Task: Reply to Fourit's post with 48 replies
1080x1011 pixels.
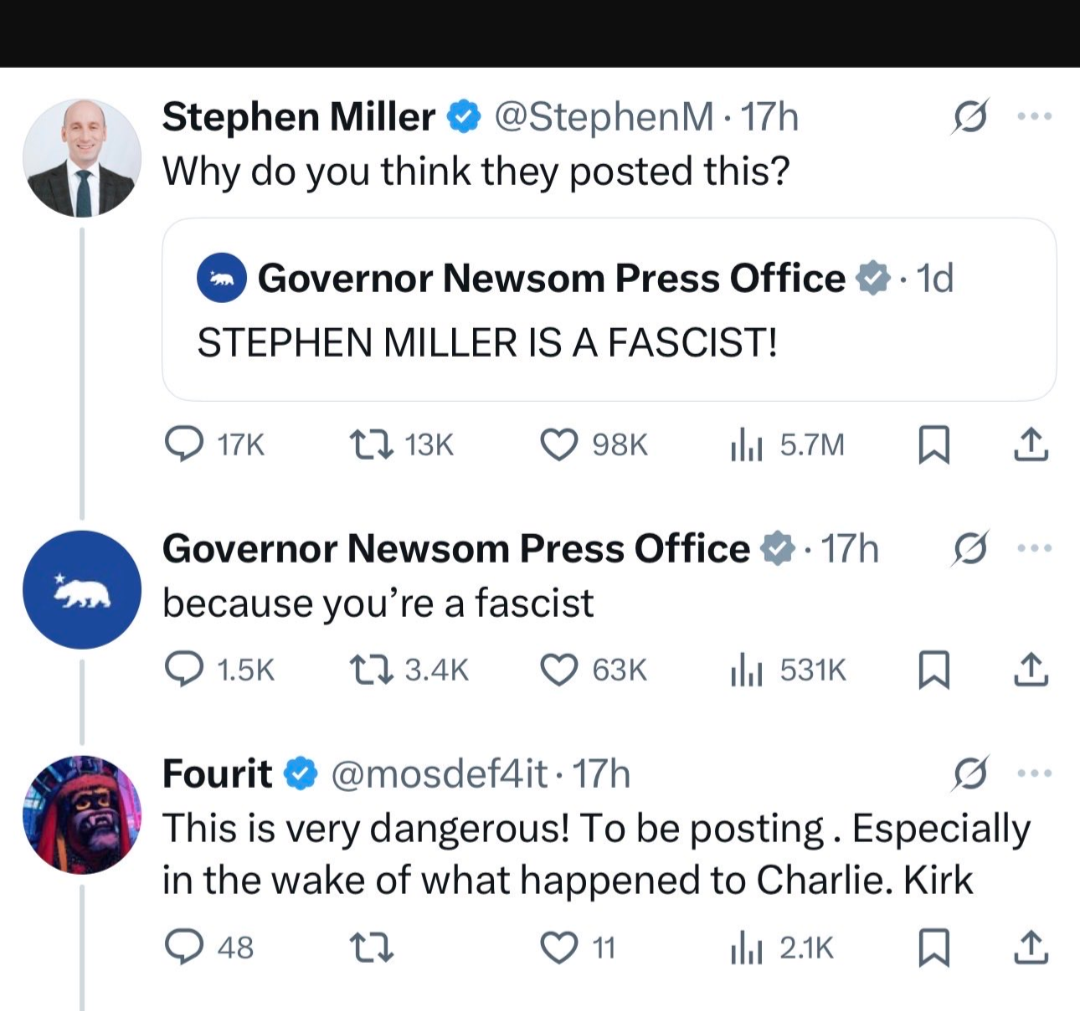Action: 183,946
